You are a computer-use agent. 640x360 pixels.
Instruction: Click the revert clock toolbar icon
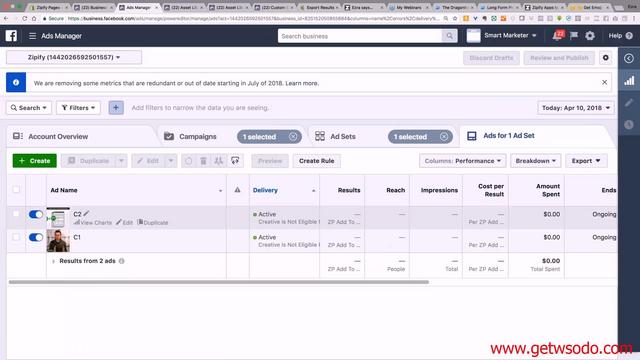(188, 161)
